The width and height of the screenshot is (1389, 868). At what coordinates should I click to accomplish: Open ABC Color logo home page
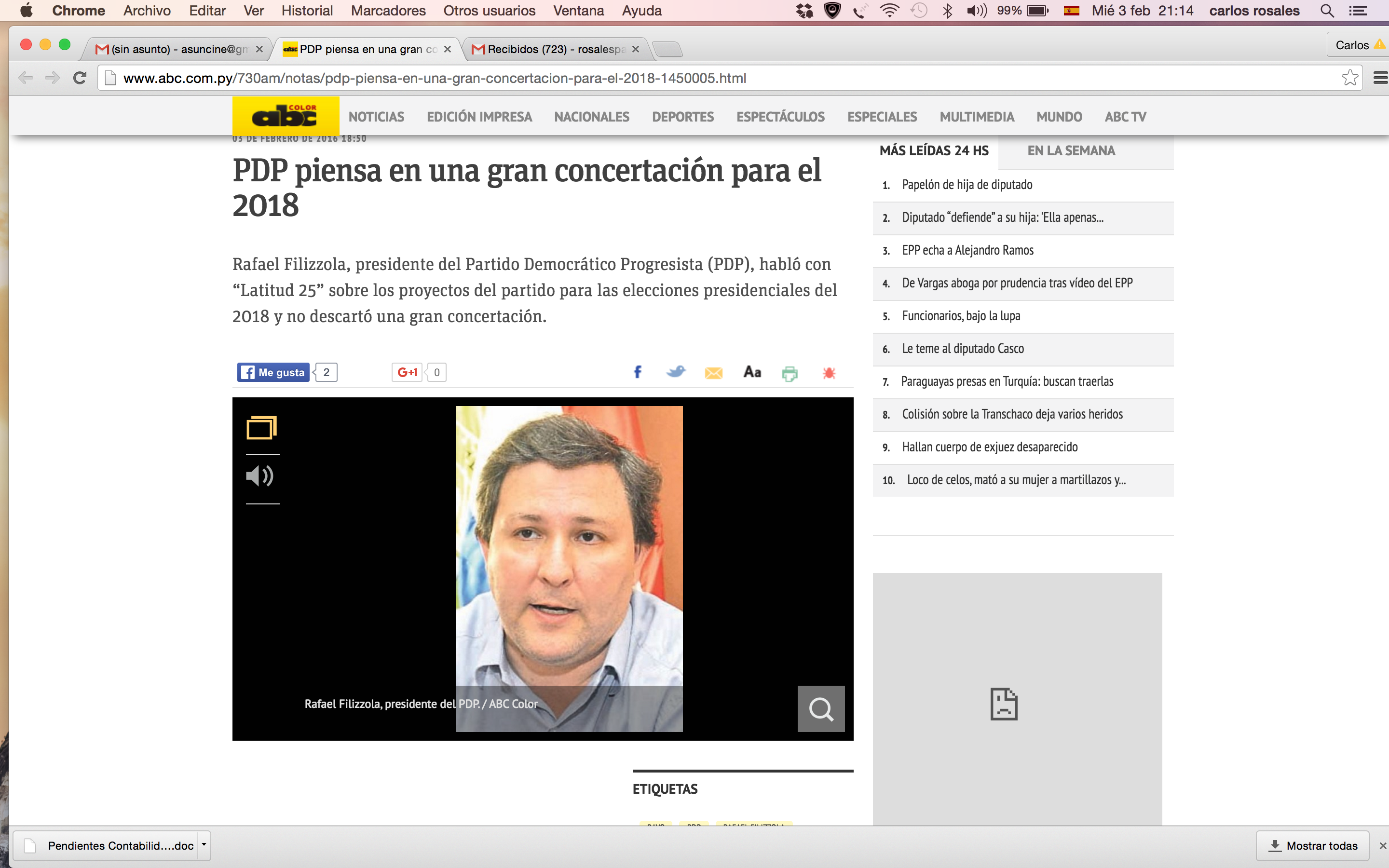pyautogui.click(x=285, y=116)
